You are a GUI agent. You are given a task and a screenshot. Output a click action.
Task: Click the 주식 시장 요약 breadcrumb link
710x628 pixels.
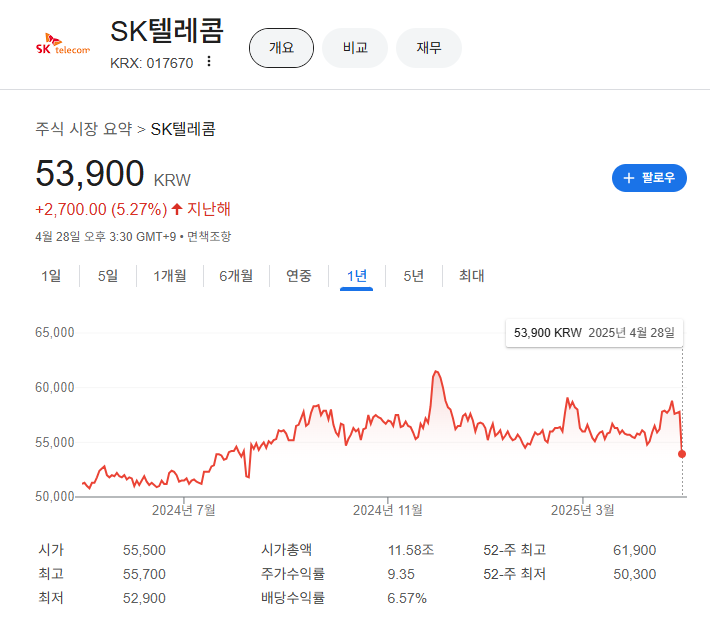(84, 129)
